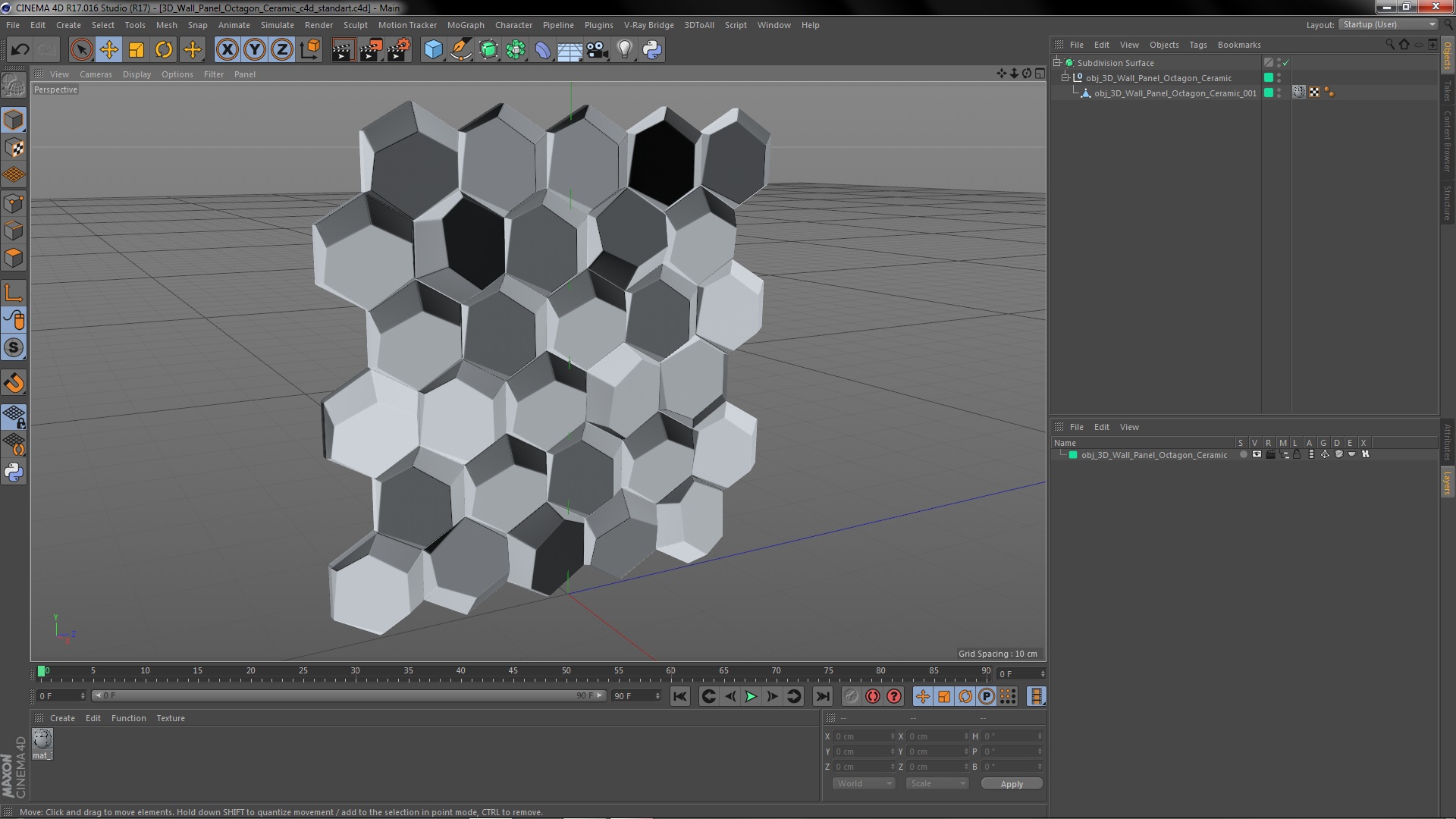Open the Array modeling objects icon
Image resolution: width=1456 pixels, height=819 pixels.
click(516, 50)
